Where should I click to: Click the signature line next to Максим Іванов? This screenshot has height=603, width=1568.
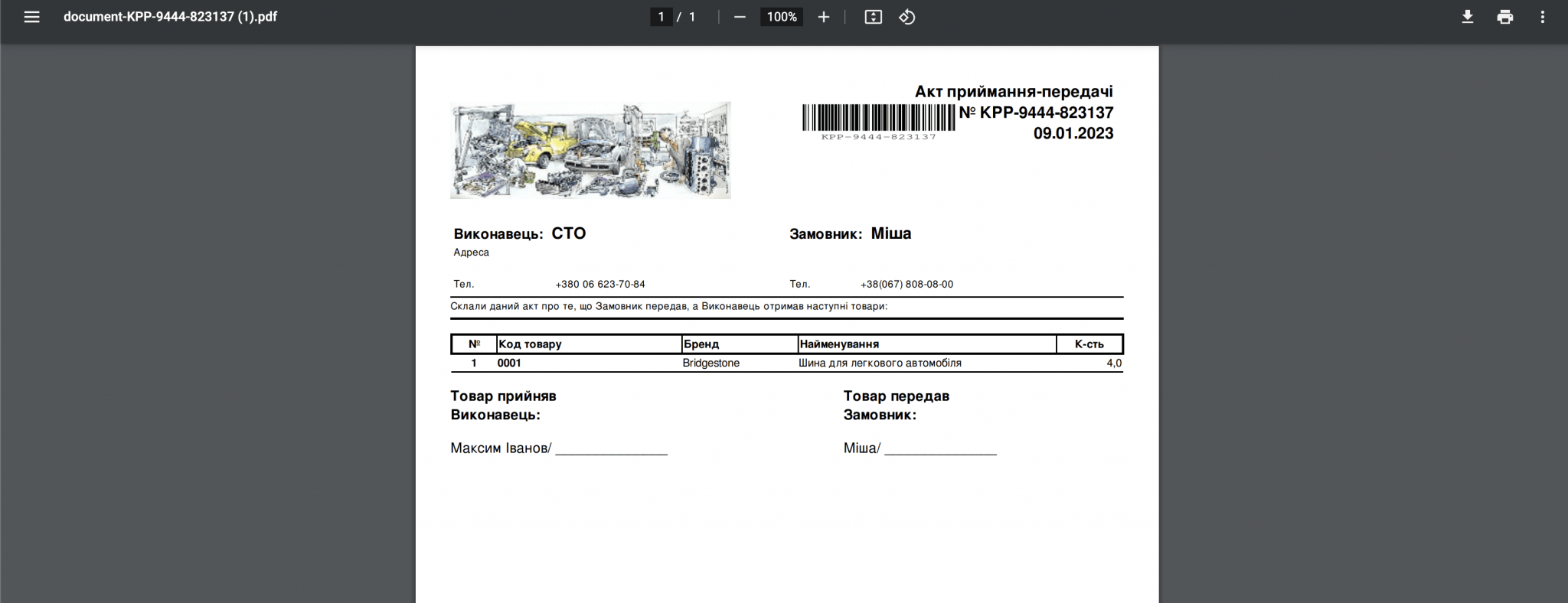[x=611, y=451]
